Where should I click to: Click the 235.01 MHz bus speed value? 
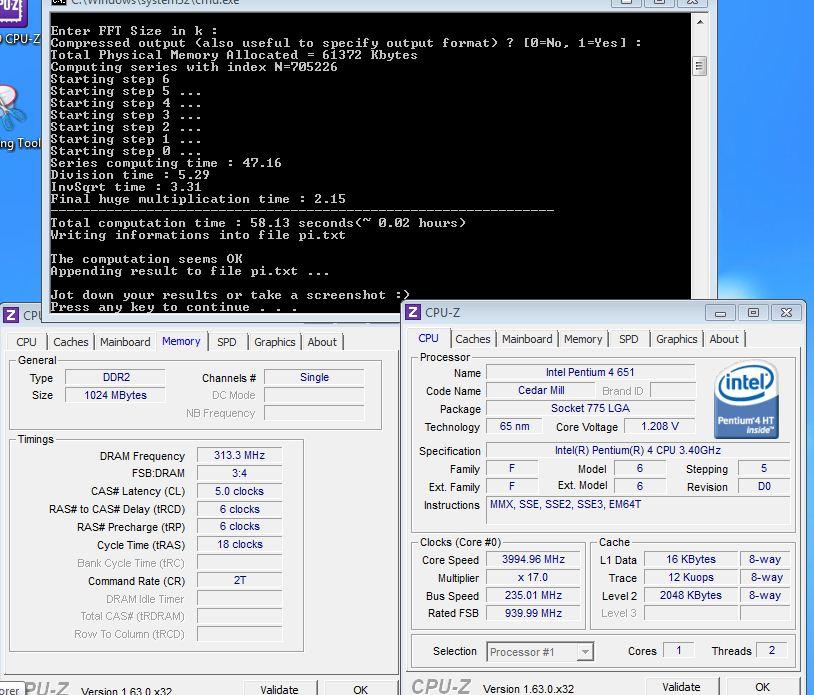[x=533, y=595]
